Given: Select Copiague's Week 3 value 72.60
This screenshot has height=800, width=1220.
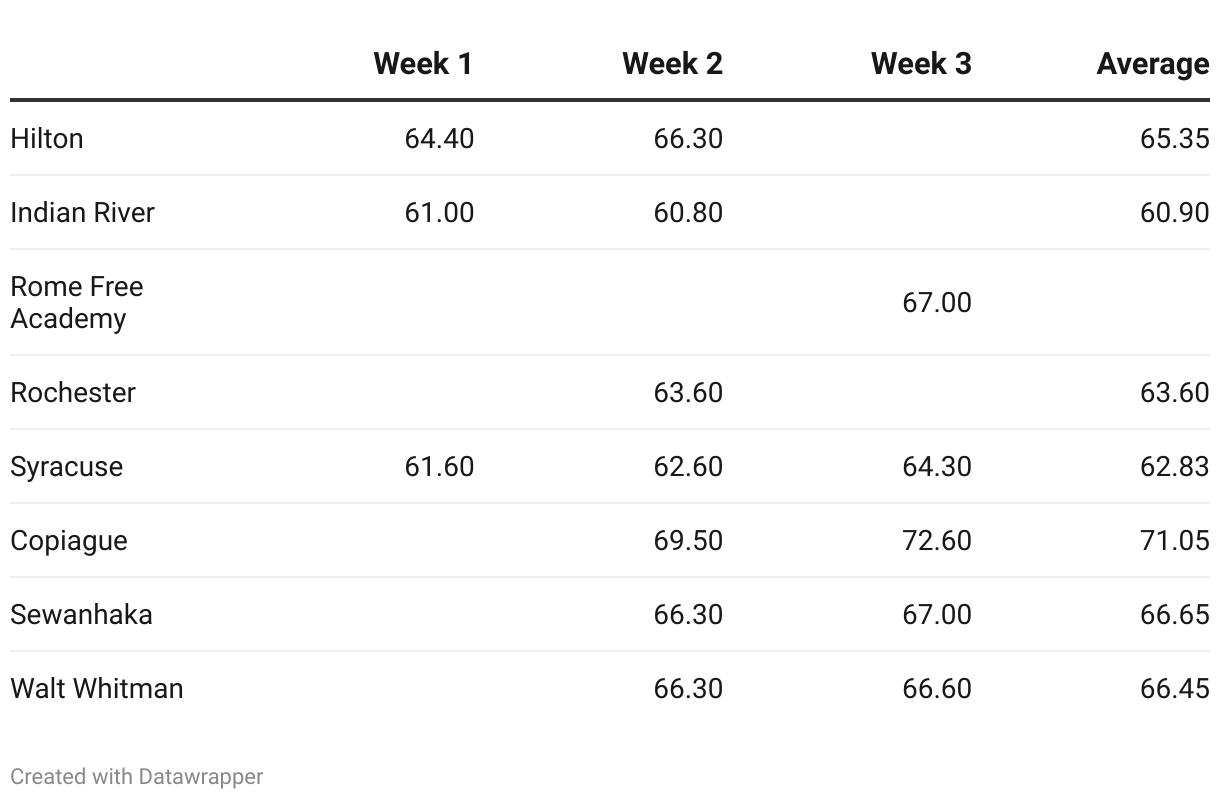Looking at the screenshot, I should tap(937, 541).
